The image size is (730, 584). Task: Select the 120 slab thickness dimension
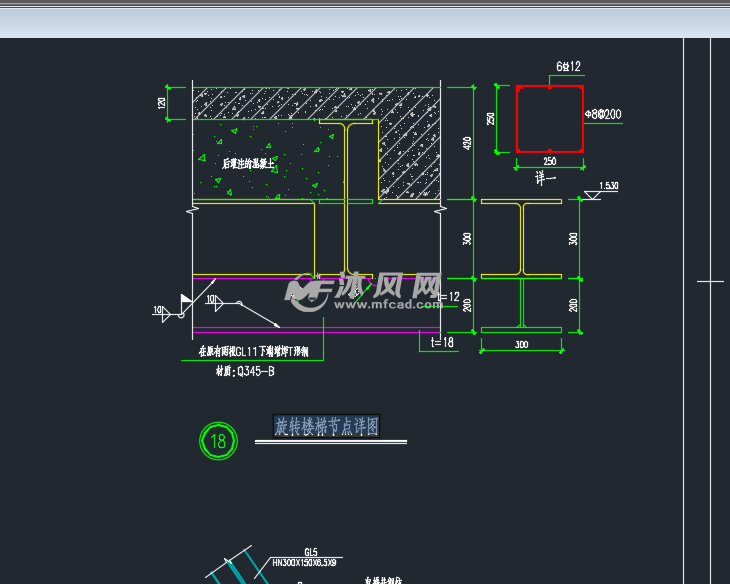click(x=162, y=103)
